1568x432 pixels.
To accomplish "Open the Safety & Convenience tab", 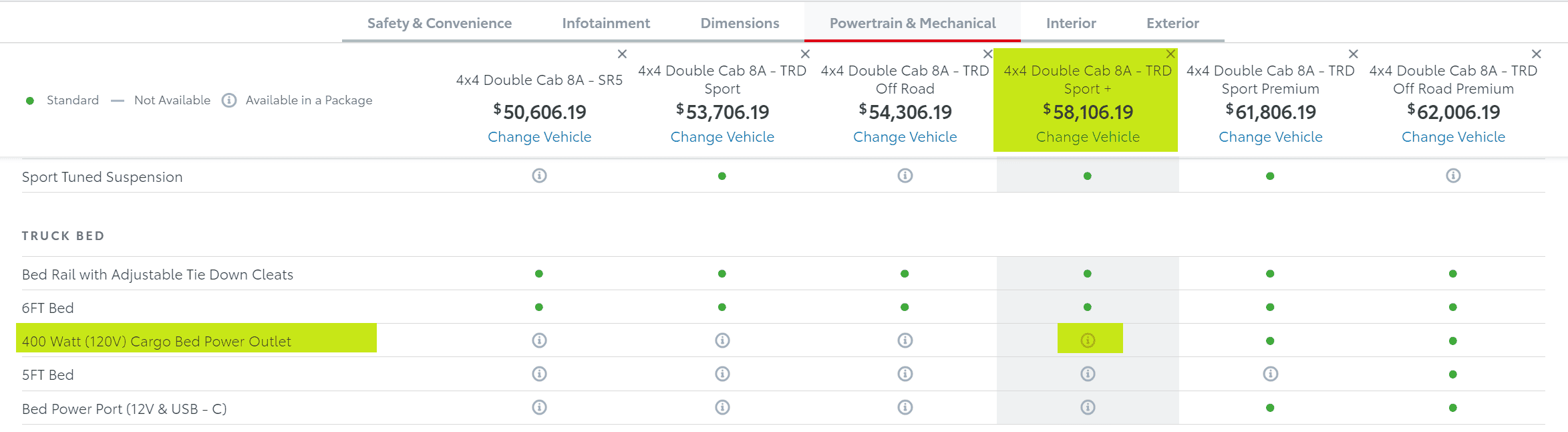I will tap(440, 23).
